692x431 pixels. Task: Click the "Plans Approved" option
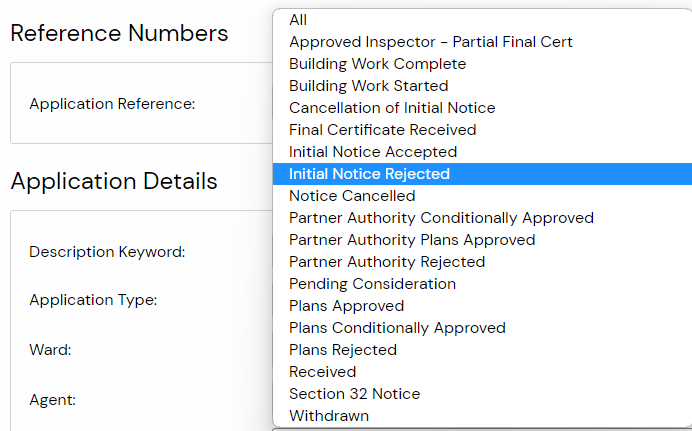tap(346, 306)
